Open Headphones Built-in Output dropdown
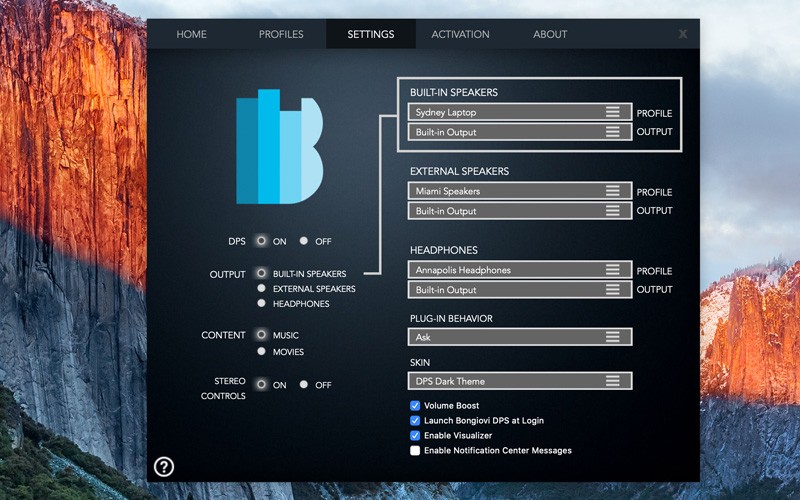 (x=520, y=289)
